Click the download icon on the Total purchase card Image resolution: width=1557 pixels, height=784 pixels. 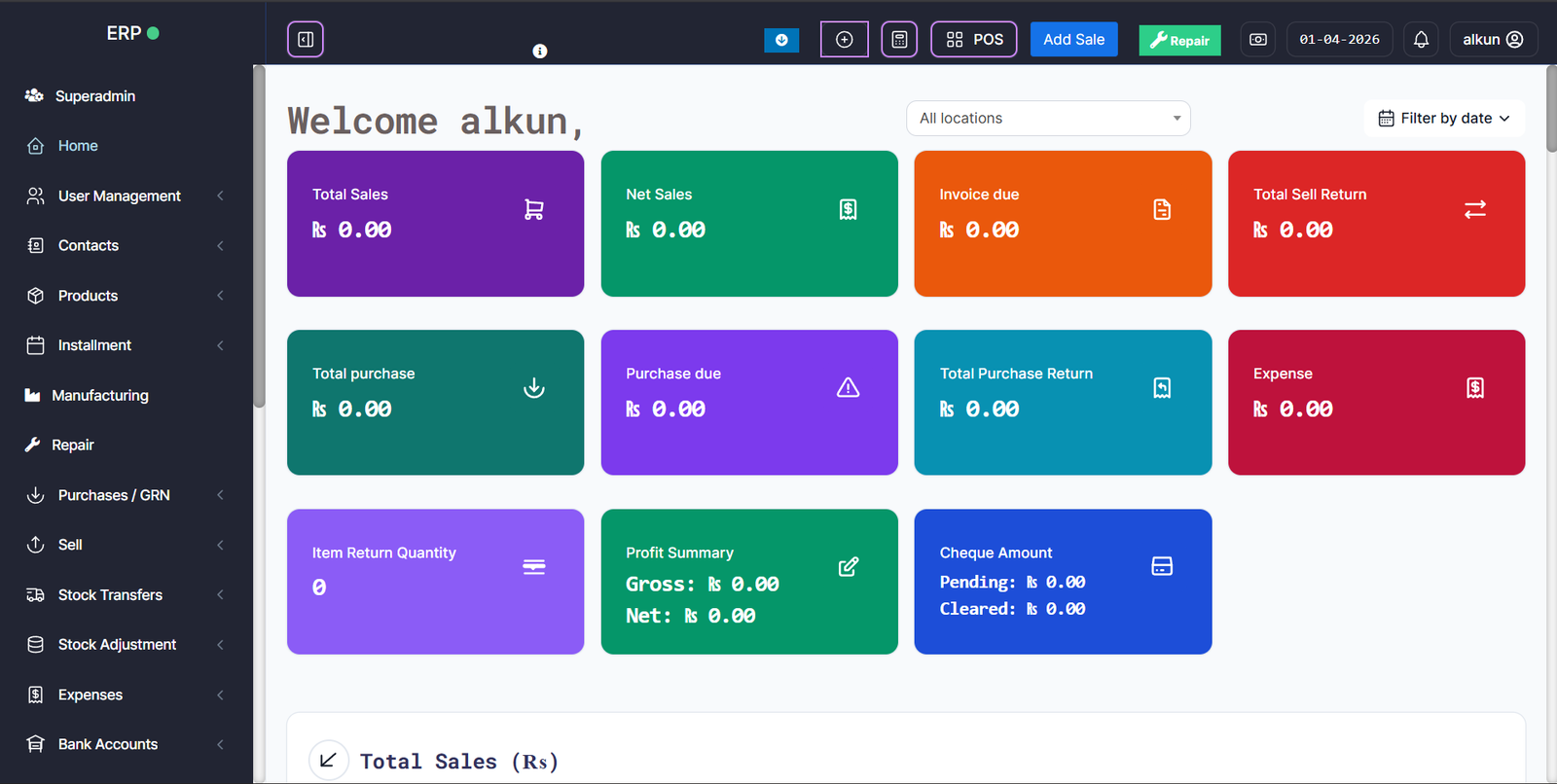pos(534,388)
